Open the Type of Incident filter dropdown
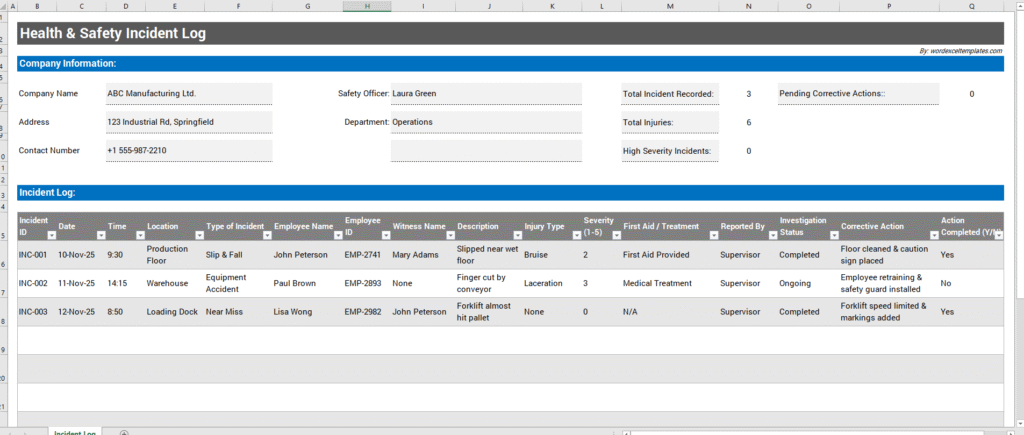This screenshot has height=435, width=1024. point(267,235)
